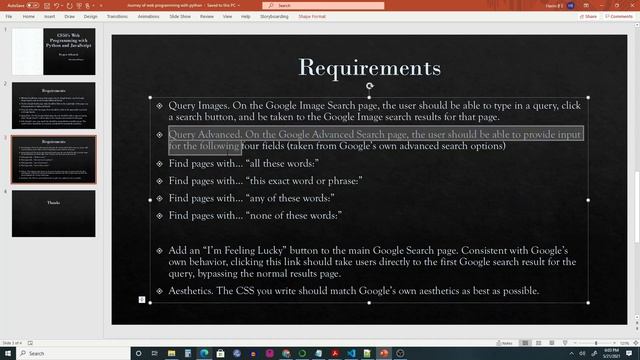Viewport: 640px width, 360px height.
Task: Adjust the zoom slider handle
Action: [596, 343]
